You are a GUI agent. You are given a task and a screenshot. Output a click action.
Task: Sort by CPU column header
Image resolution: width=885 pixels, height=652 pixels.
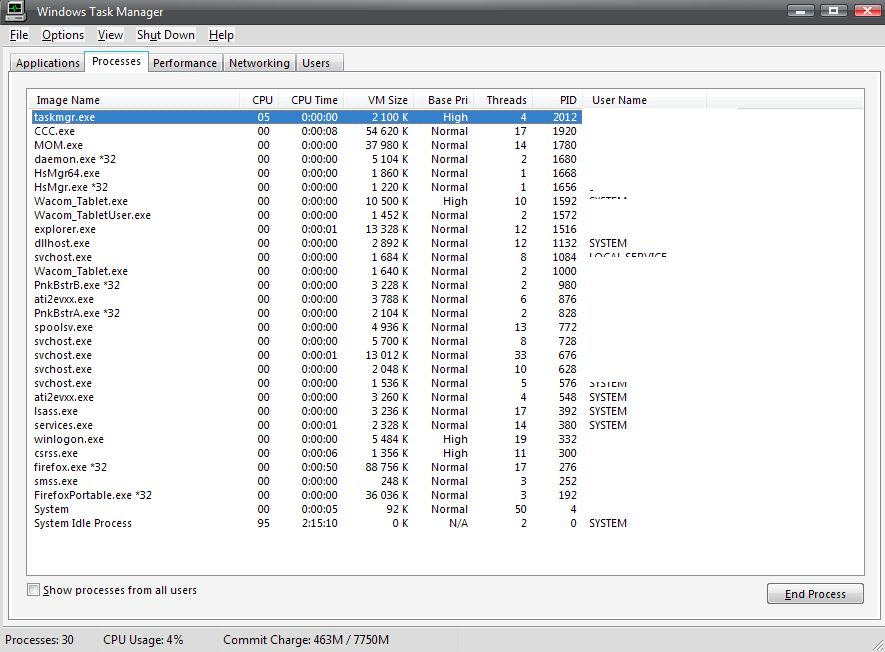tap(259, 100)
